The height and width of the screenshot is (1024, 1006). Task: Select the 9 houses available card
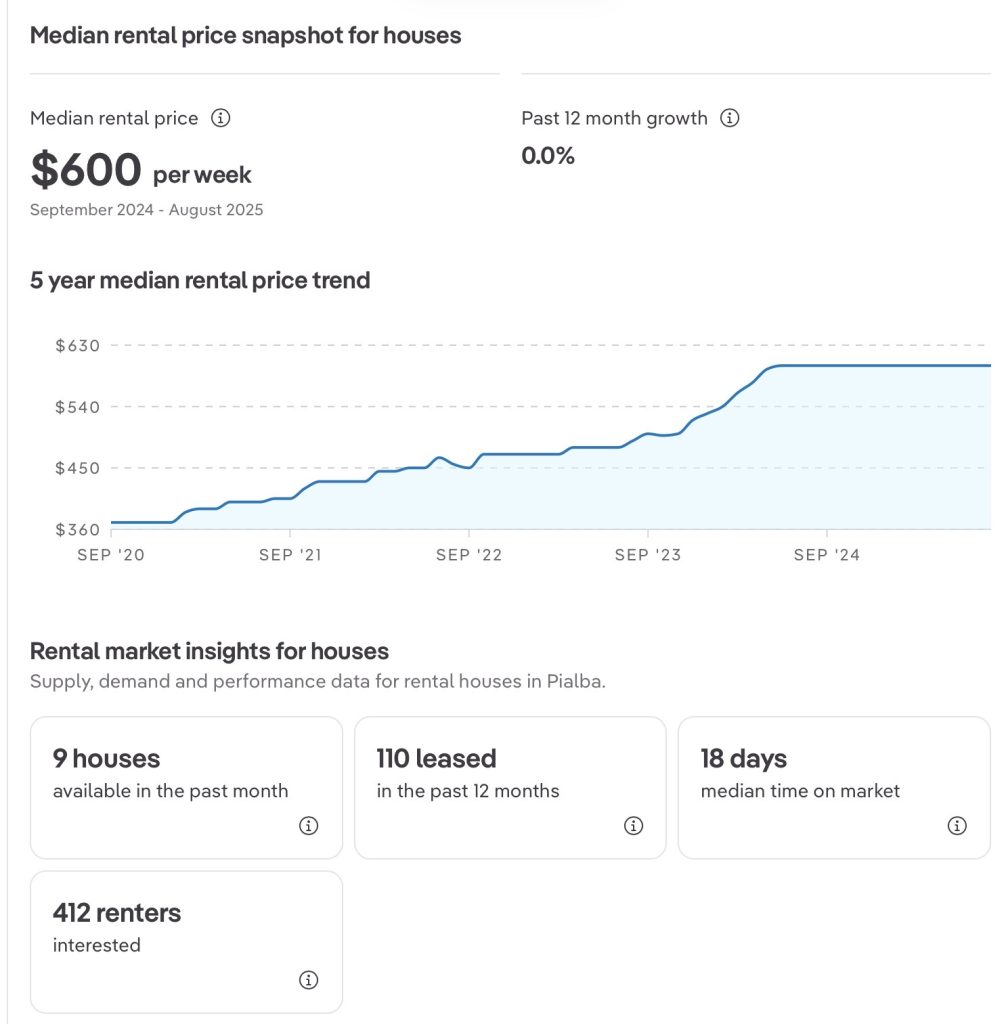click(x=186, y=787)
